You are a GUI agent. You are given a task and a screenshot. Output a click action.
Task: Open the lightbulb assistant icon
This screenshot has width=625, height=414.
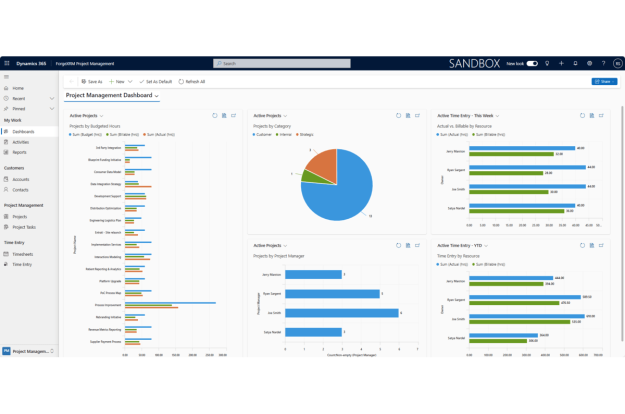tap(547, 63)
